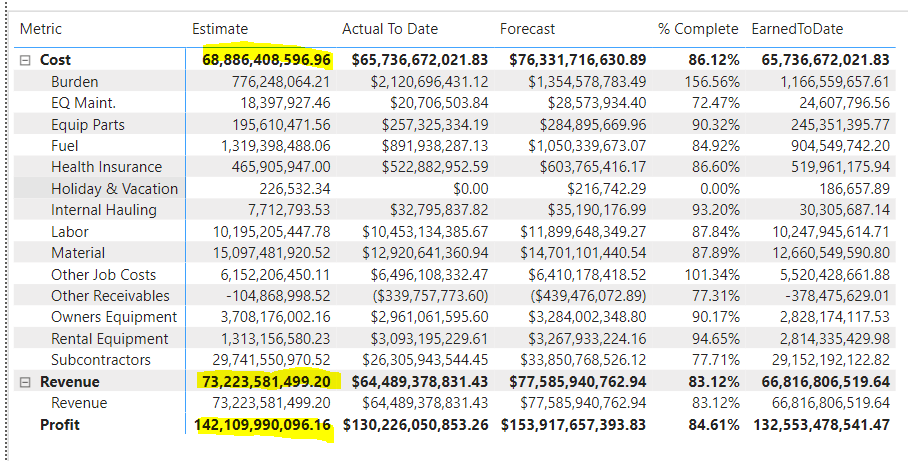The width and height of the screenshot is (908, 461).
Task: Click the Material % Complete cell
Action: (716, 253)
